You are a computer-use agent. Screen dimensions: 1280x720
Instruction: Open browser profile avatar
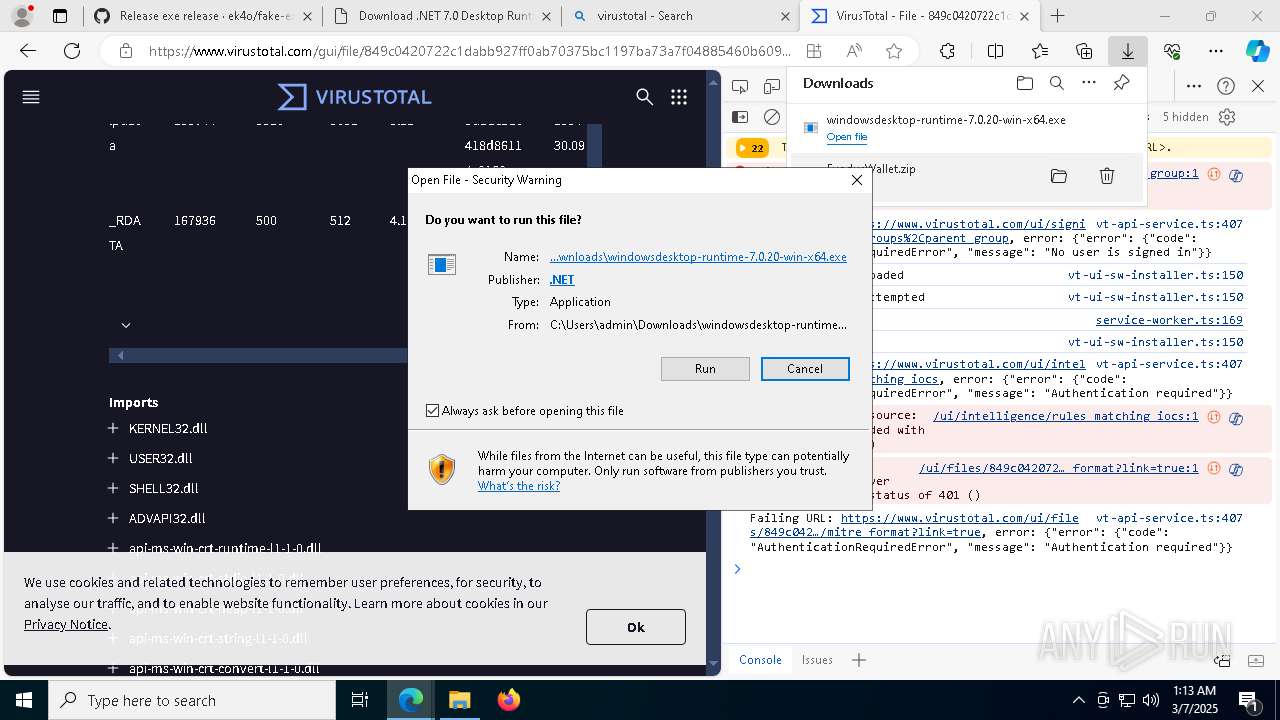tap(22, 16)
